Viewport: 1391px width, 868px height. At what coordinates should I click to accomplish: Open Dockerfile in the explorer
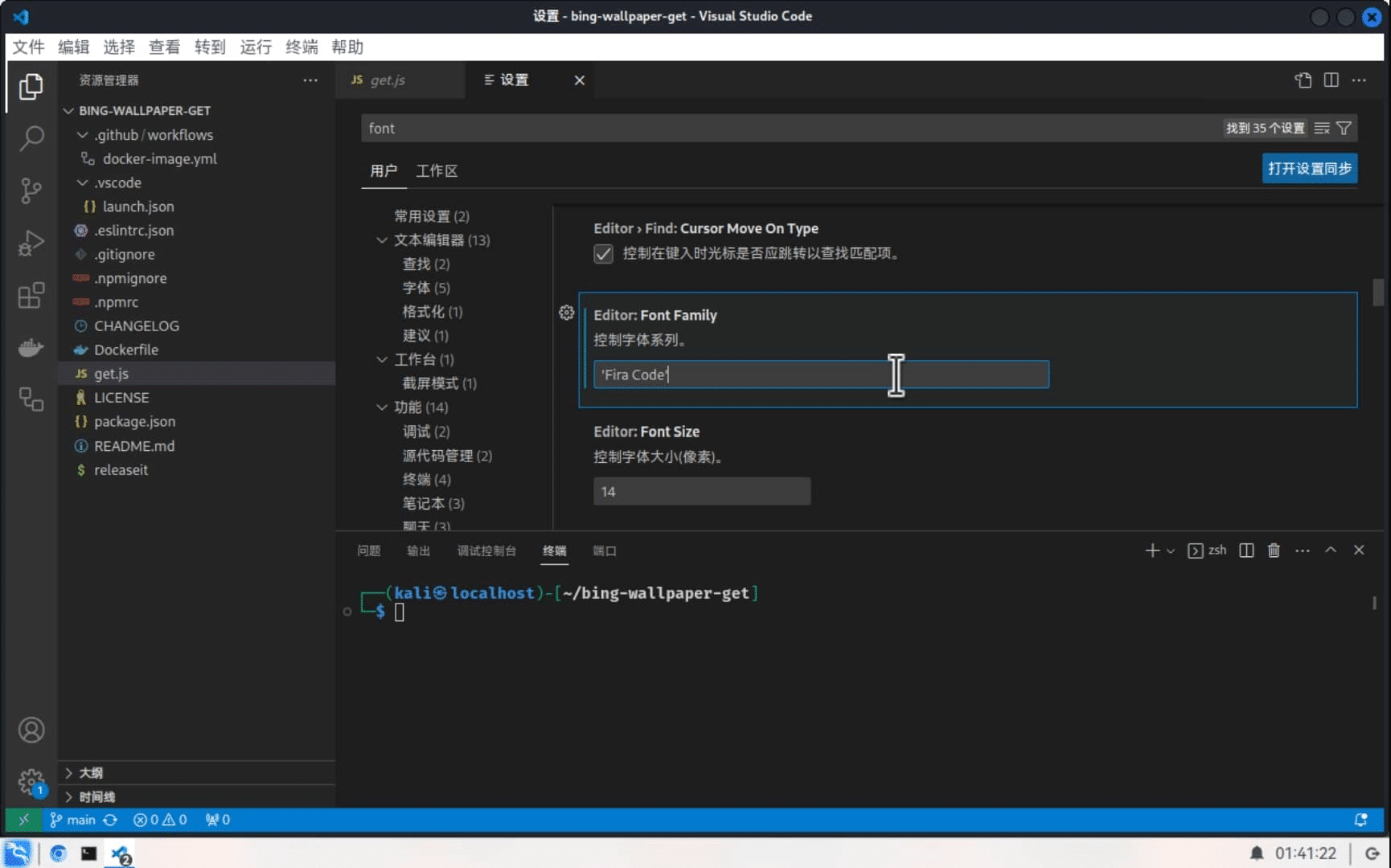(126, 350)
